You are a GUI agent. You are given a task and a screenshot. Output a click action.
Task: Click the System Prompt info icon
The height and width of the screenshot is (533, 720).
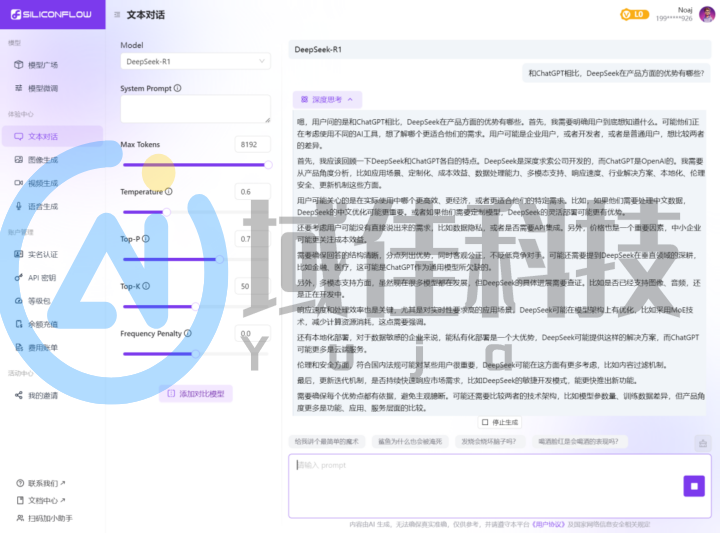coord(178,88)
